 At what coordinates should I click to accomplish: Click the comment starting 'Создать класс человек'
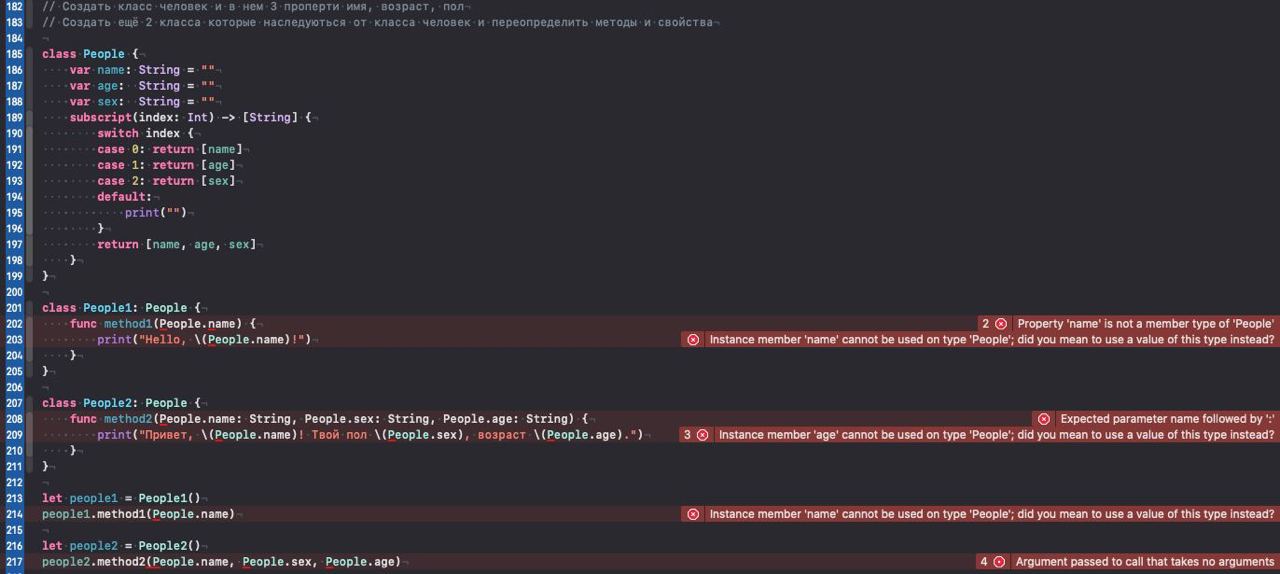[254, 6]
